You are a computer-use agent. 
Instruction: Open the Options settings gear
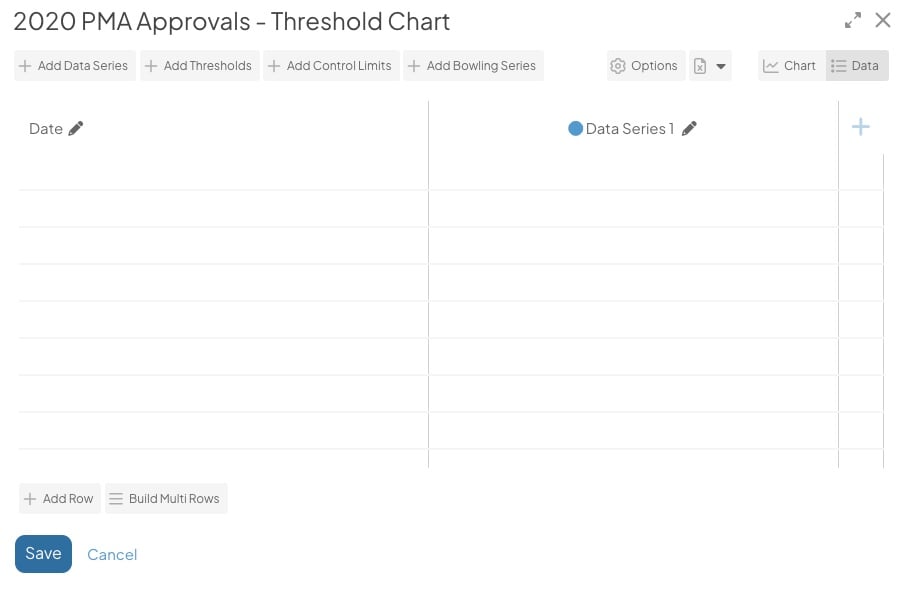tap(644, 65)
